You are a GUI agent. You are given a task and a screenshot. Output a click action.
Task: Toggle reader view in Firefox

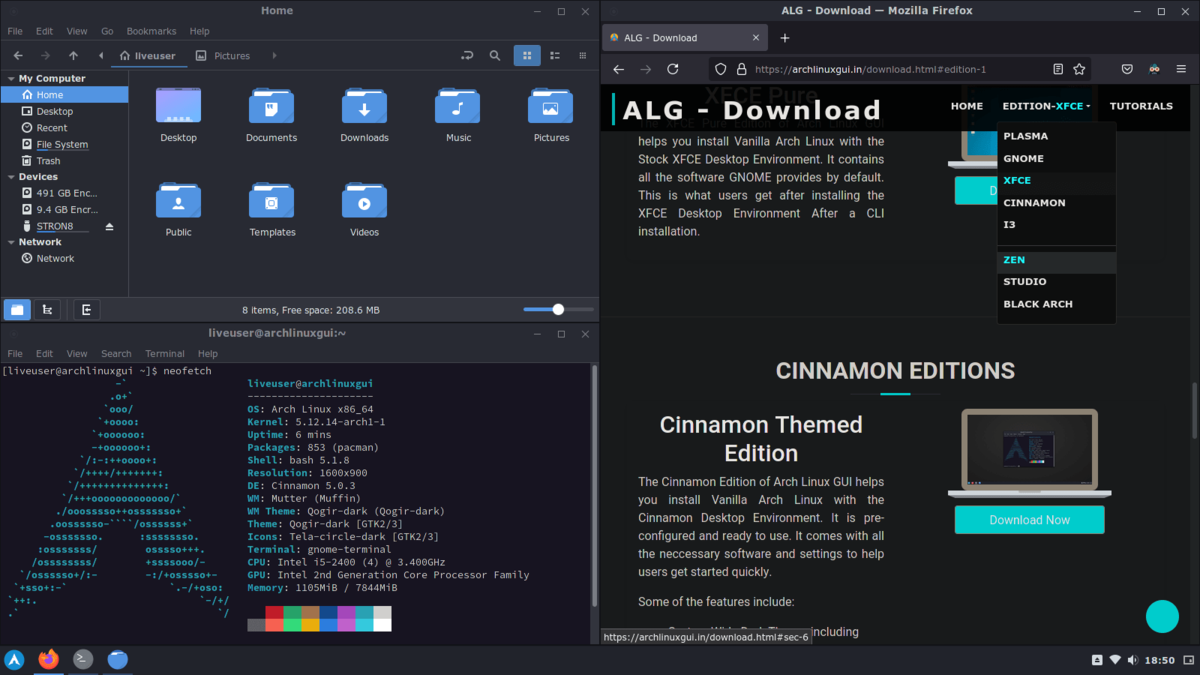point(1058,69)
